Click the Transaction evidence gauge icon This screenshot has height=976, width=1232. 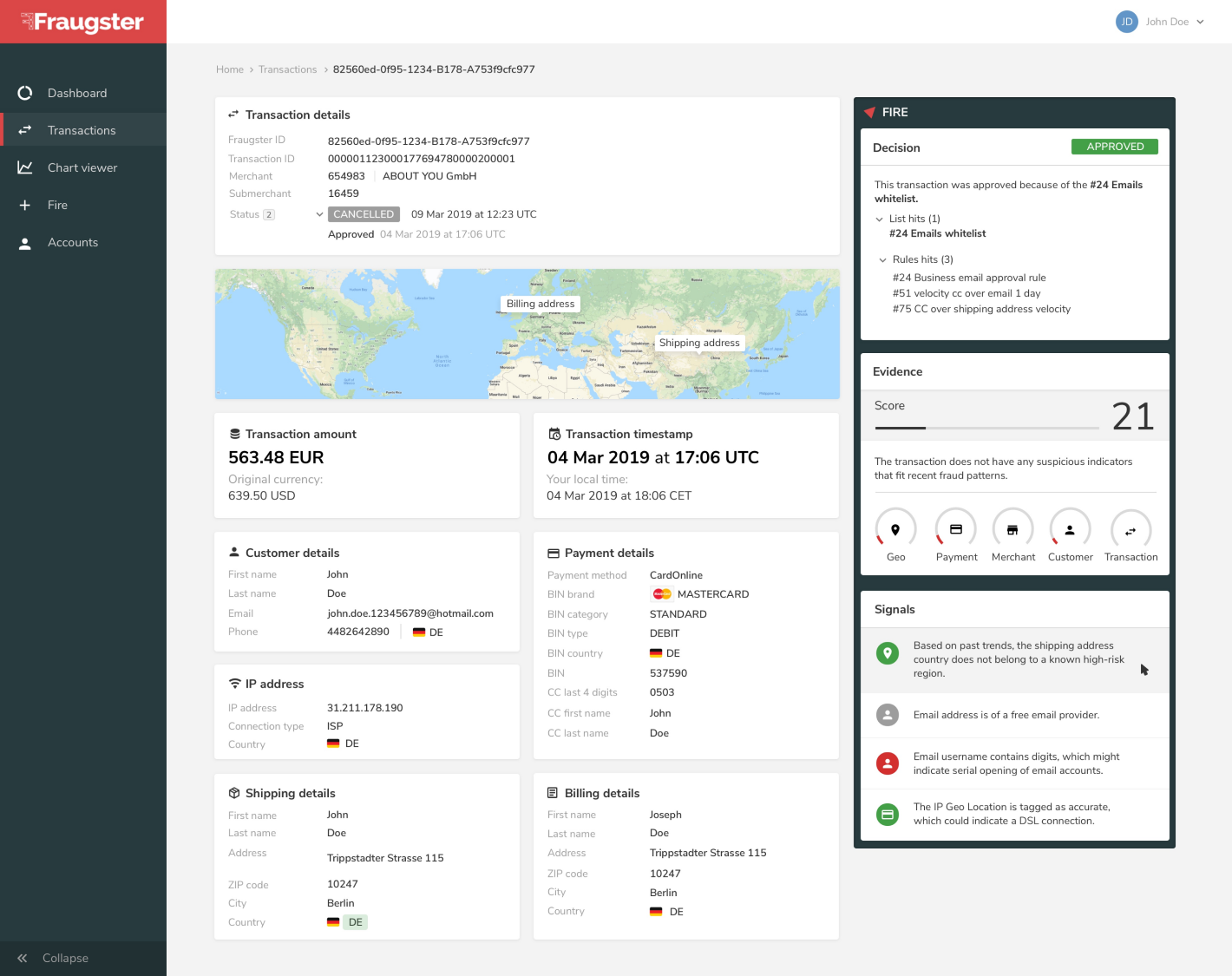(x=1130, y=530)
